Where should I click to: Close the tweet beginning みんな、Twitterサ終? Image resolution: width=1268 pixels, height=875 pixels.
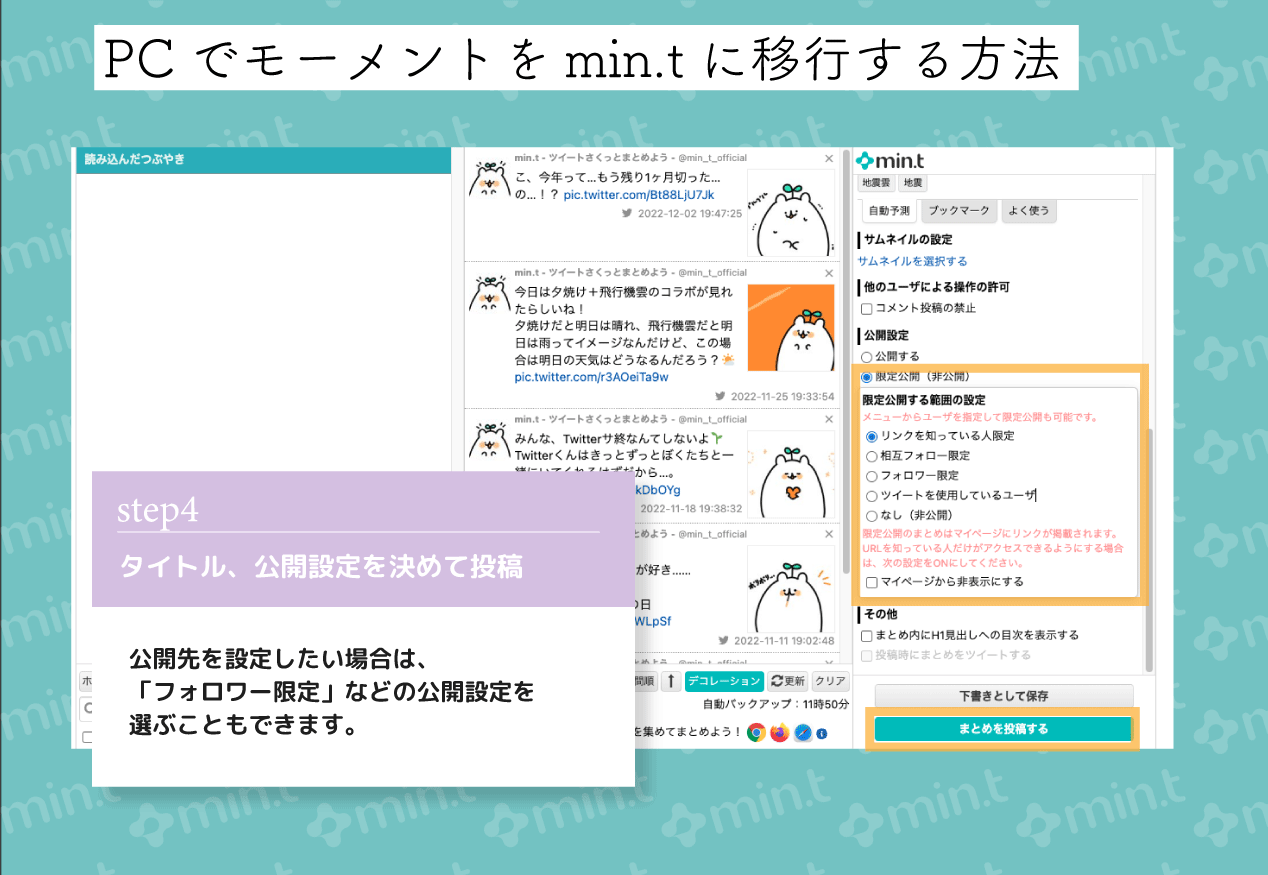coord(829,419)
